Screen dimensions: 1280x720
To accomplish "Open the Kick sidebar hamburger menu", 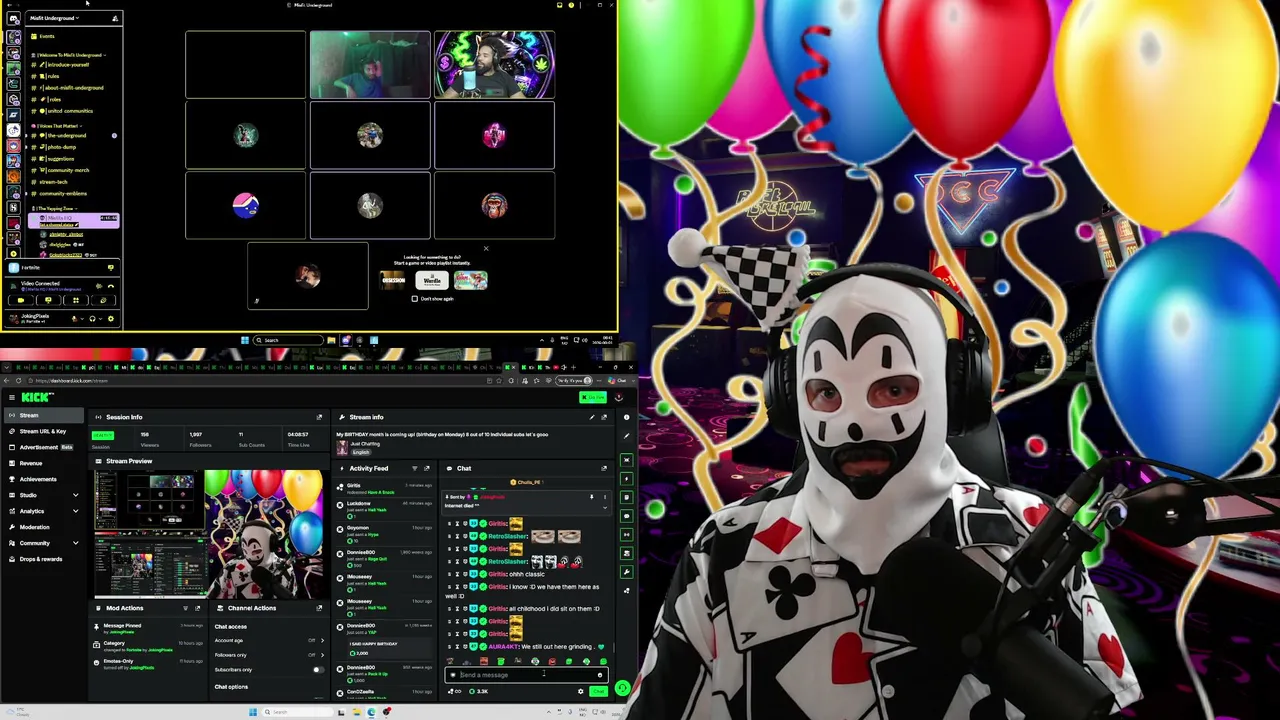I will (12, 398).
